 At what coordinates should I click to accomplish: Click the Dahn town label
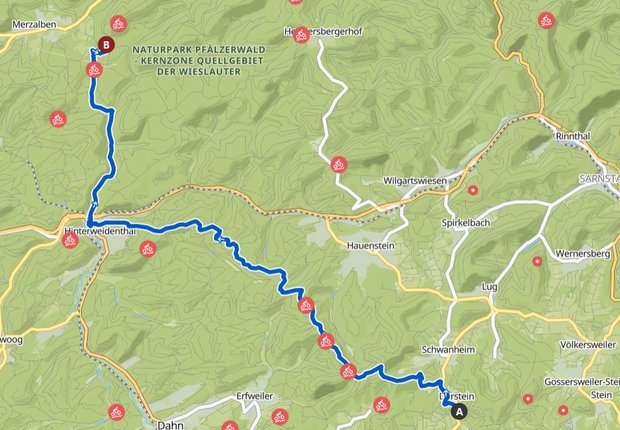[170, 425]
